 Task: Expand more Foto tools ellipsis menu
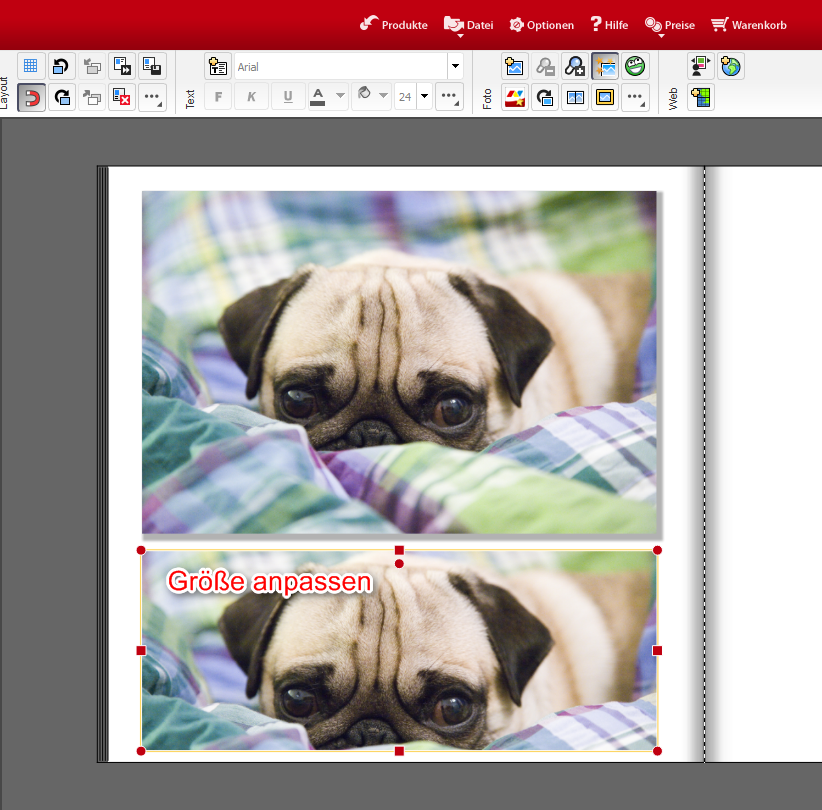pos(635,97)
